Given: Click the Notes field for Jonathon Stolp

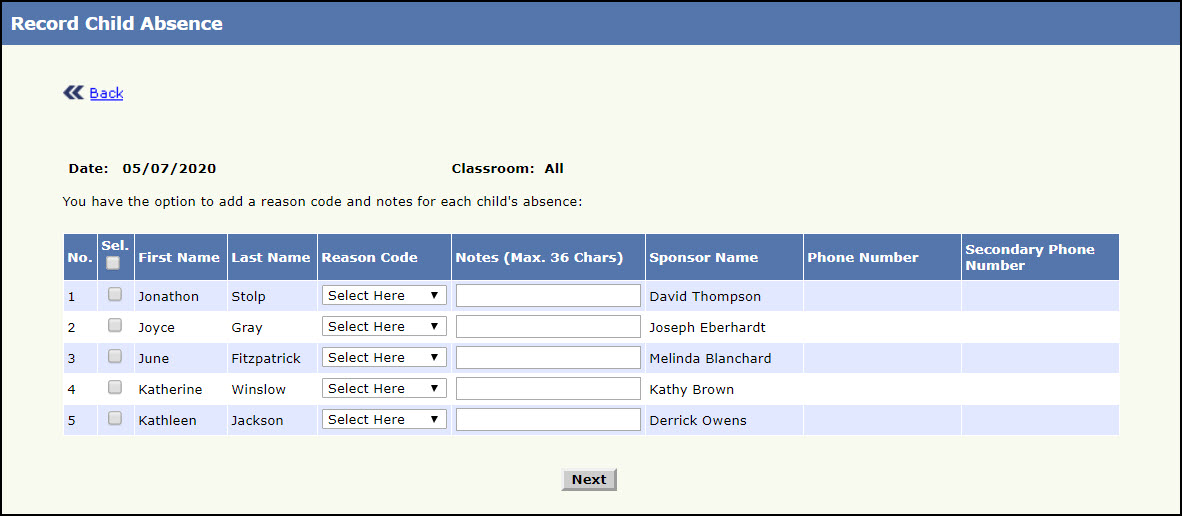Looking at the screenshot, I should click(548, 296).
